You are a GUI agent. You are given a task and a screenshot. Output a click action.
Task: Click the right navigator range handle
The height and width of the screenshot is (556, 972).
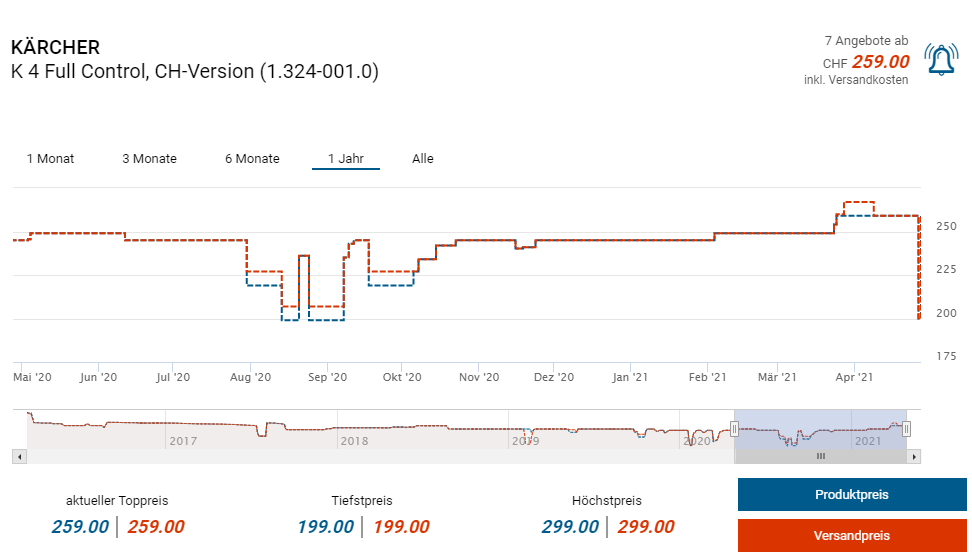(906, 429)
